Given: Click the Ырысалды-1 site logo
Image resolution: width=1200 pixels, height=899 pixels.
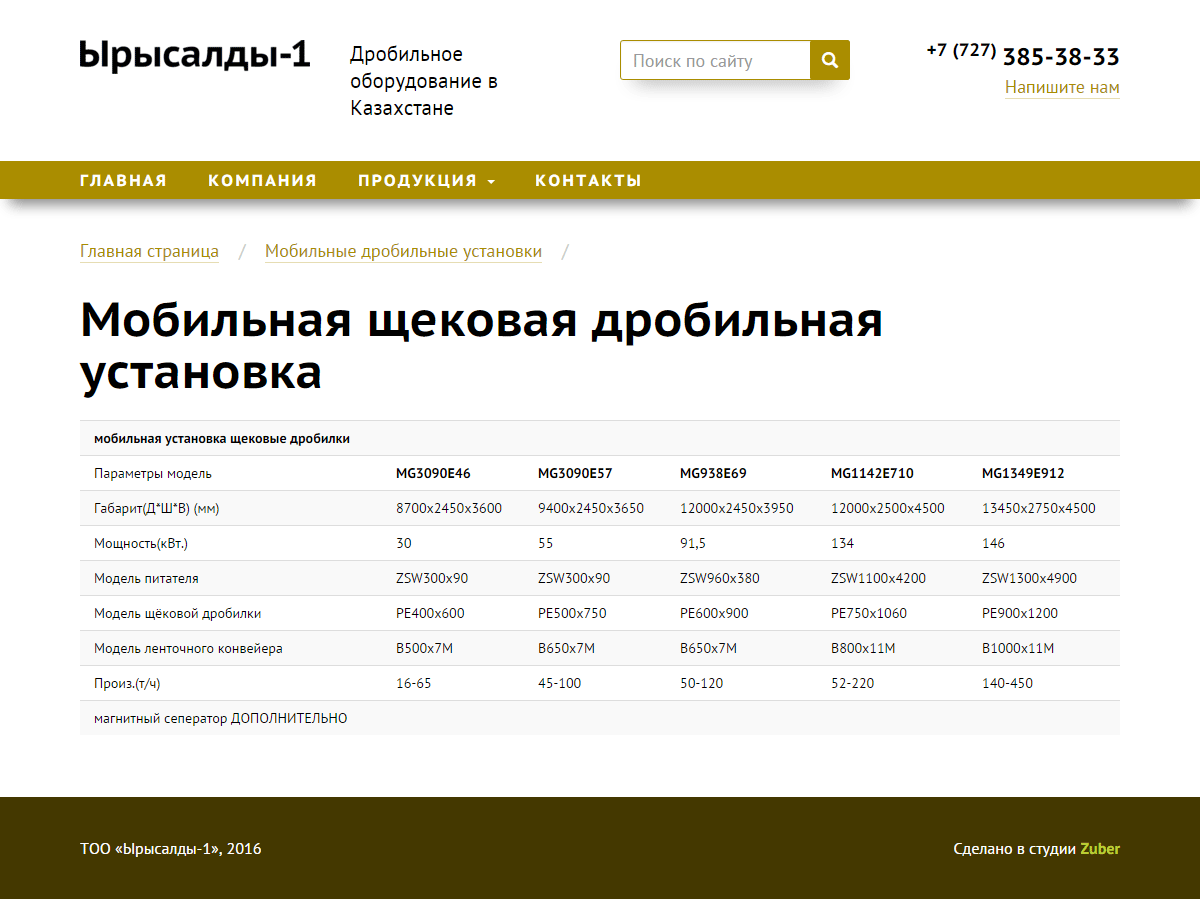Looking at the screenshot, I should [x=195, y=54].
